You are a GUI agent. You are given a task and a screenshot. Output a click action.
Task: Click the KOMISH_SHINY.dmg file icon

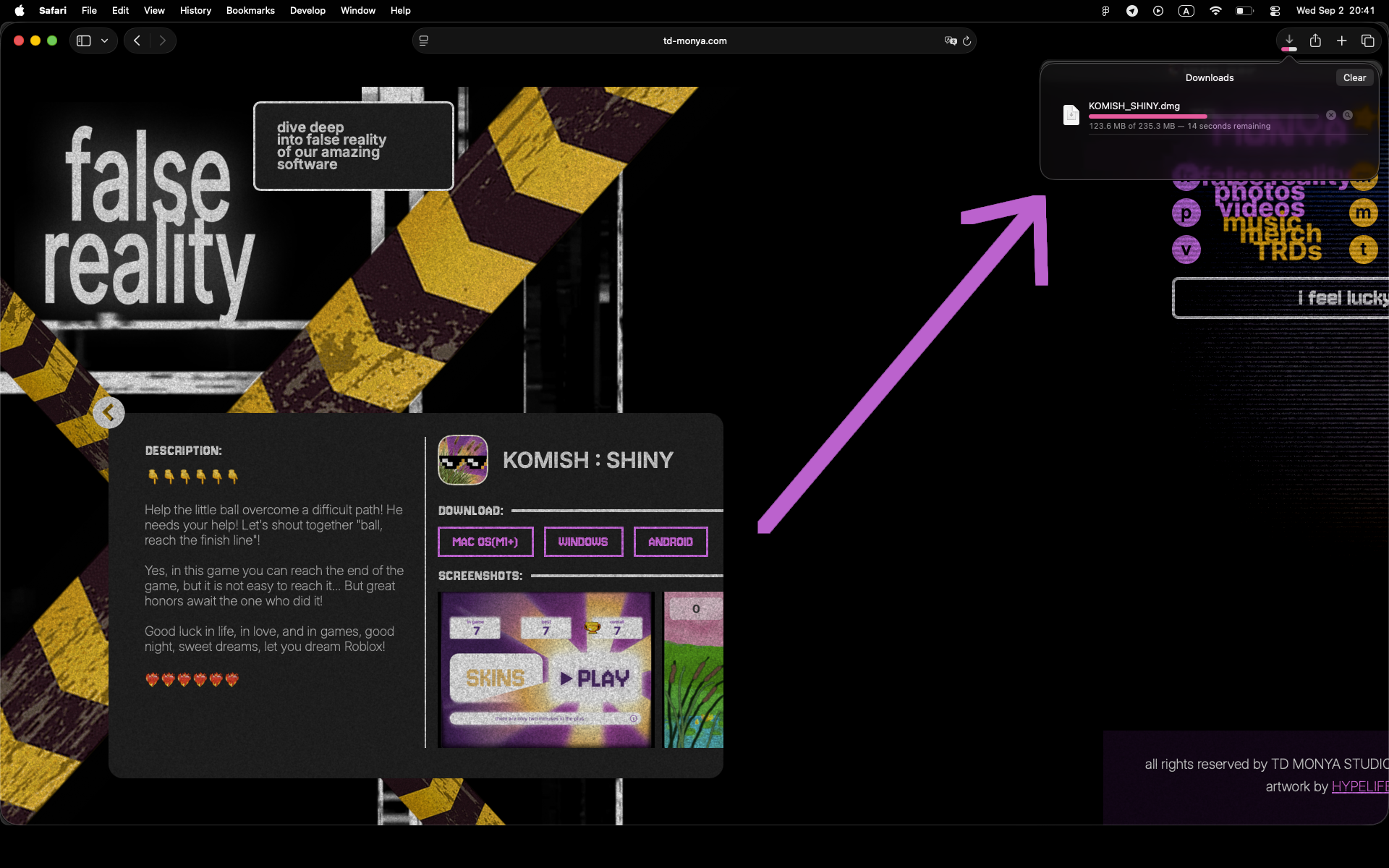click(x=1071, y=115)
